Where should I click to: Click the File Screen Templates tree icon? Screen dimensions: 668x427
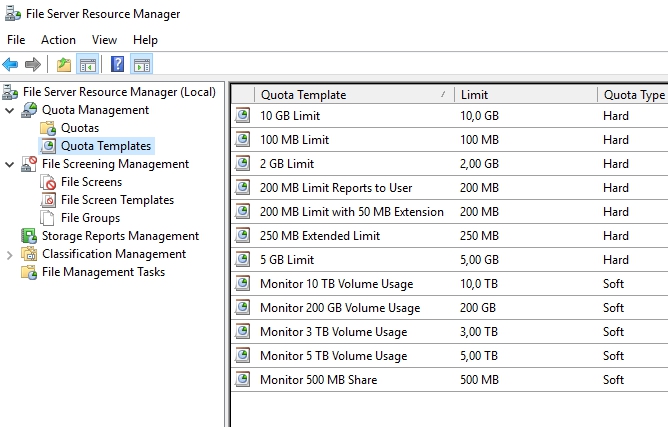(48, 200)
